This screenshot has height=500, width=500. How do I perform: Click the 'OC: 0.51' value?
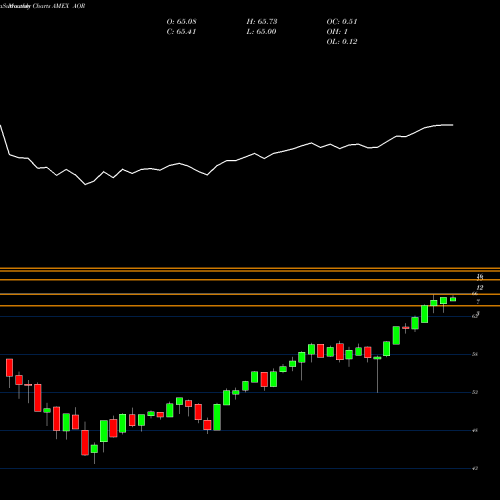(342, 22)
